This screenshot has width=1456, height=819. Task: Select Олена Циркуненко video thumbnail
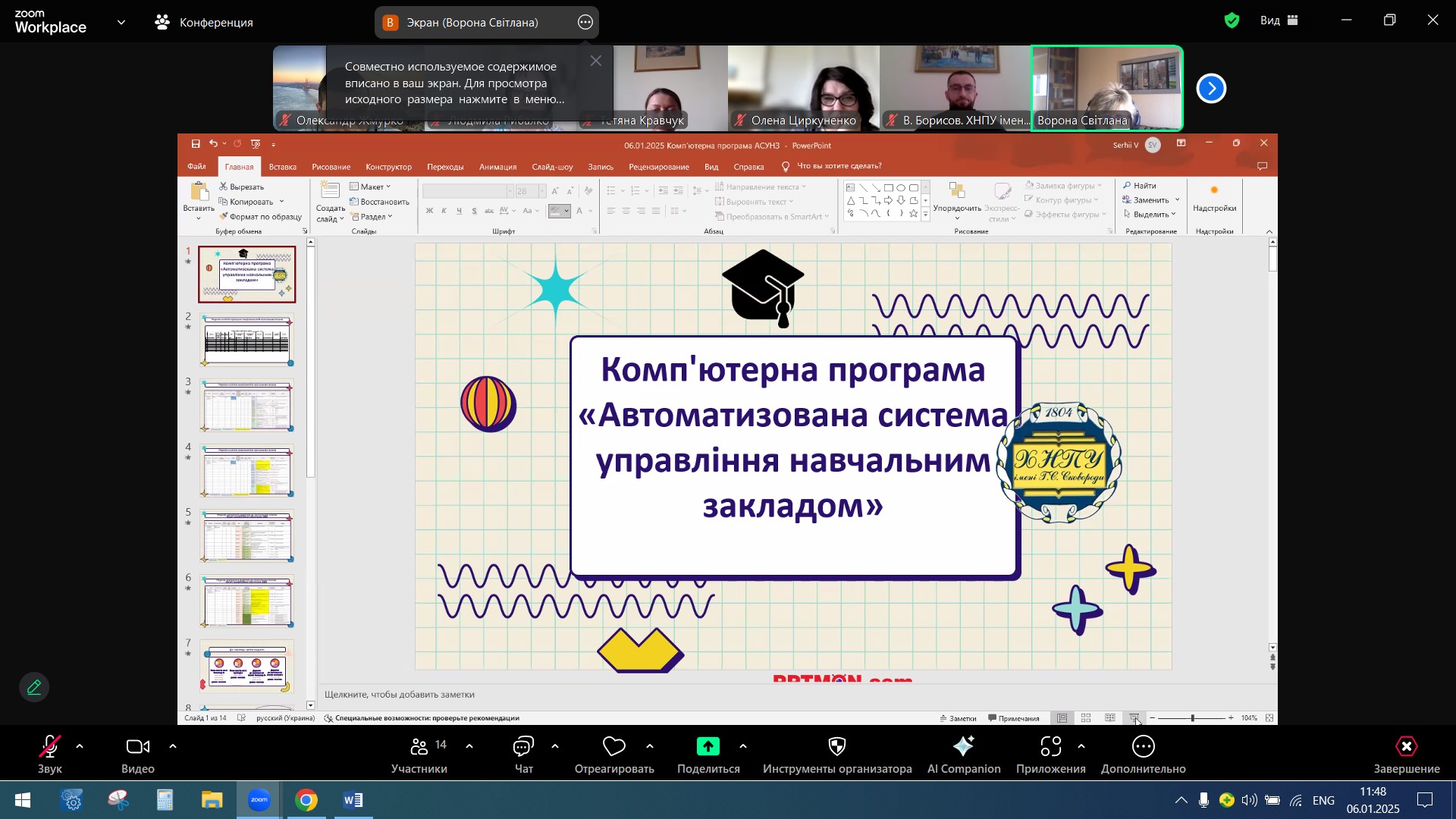(804, 88)
